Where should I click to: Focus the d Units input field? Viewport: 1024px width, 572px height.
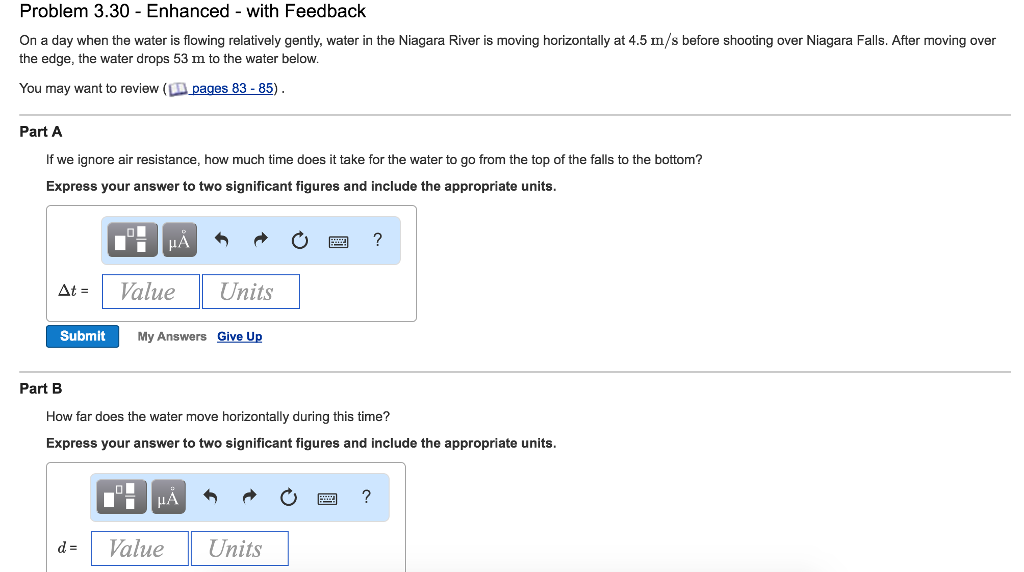tap(240, 548)
